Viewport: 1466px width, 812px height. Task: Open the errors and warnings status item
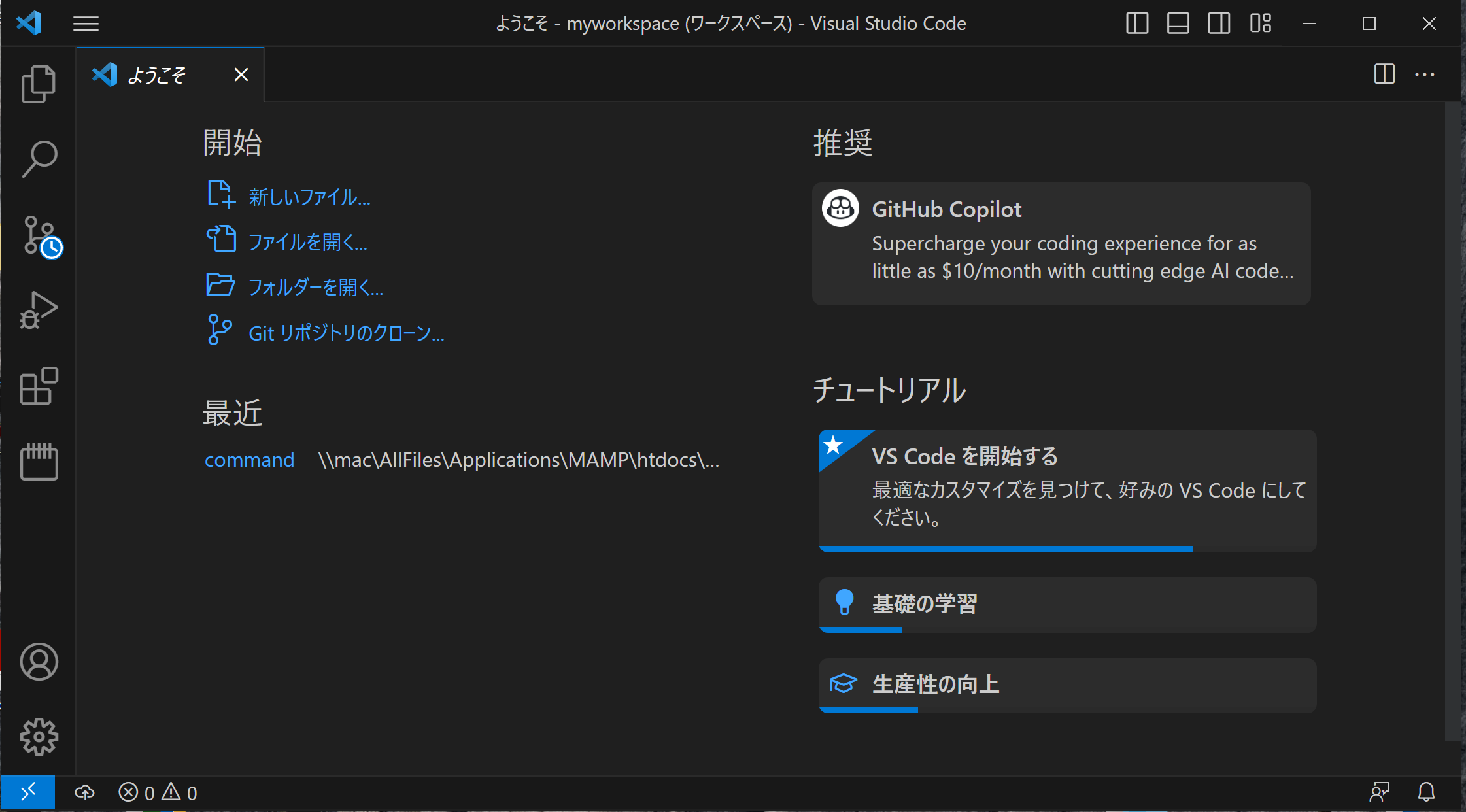[x=158, y=793]
